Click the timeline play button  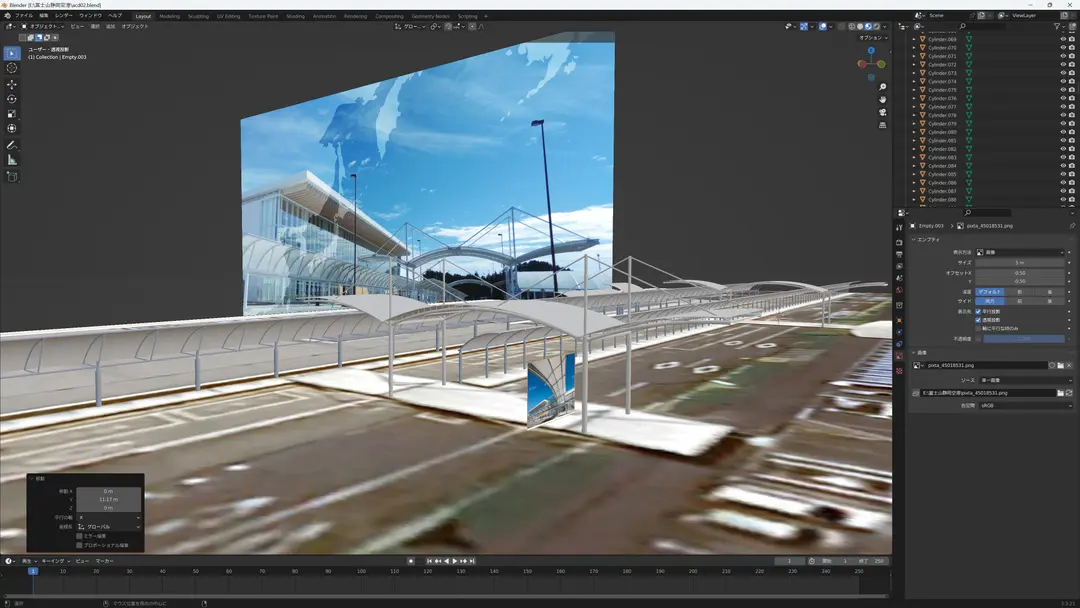tap(455, 561)
